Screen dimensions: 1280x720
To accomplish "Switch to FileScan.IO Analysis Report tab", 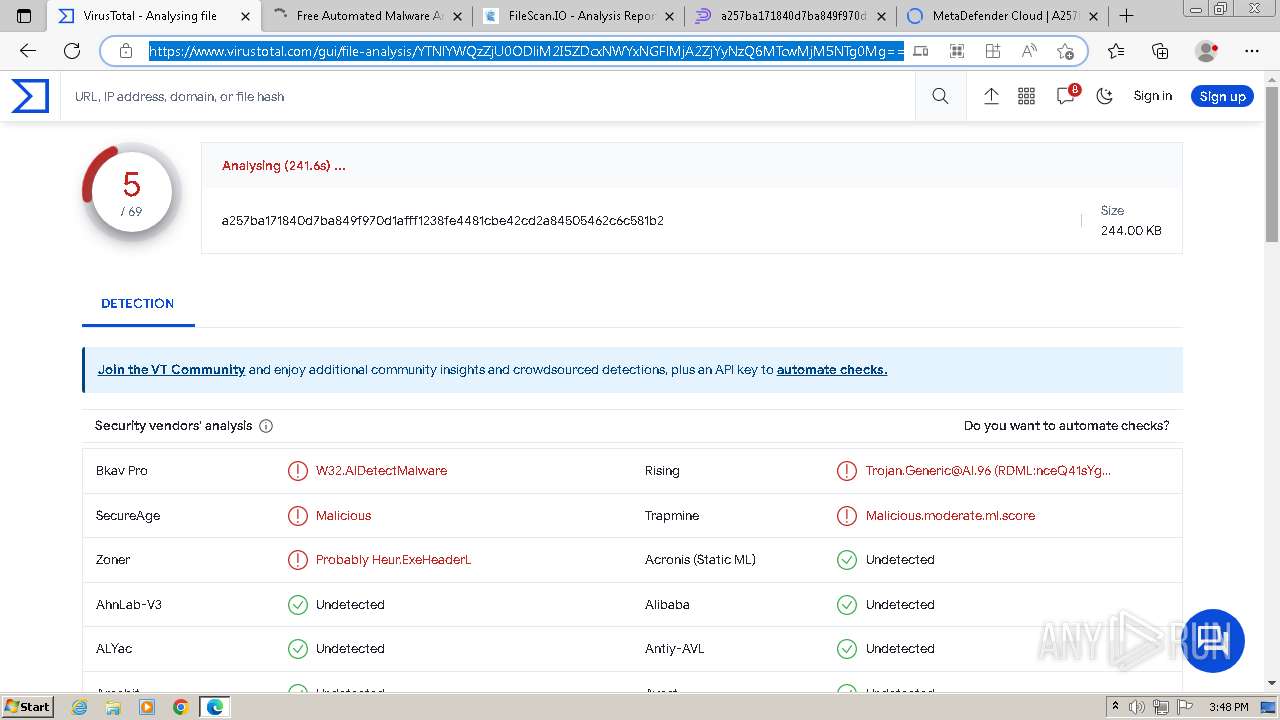I will tap(581, 16).
